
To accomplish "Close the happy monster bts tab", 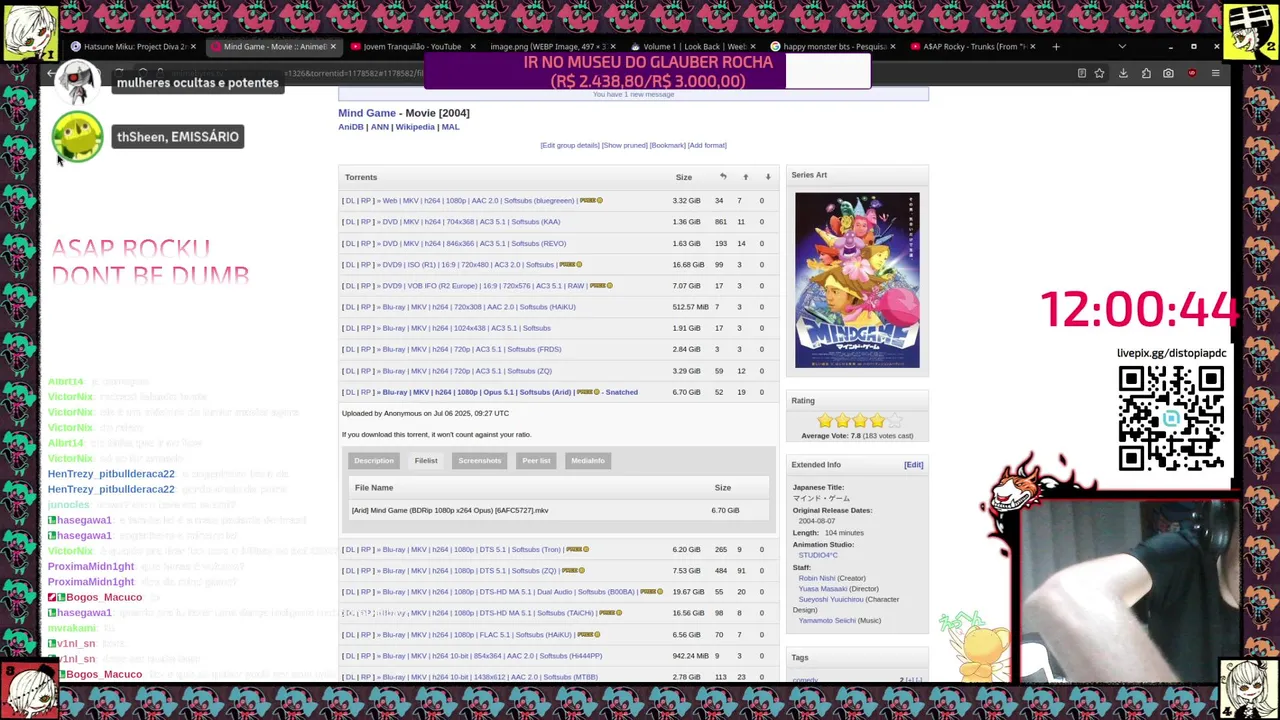I will (892, 46).
